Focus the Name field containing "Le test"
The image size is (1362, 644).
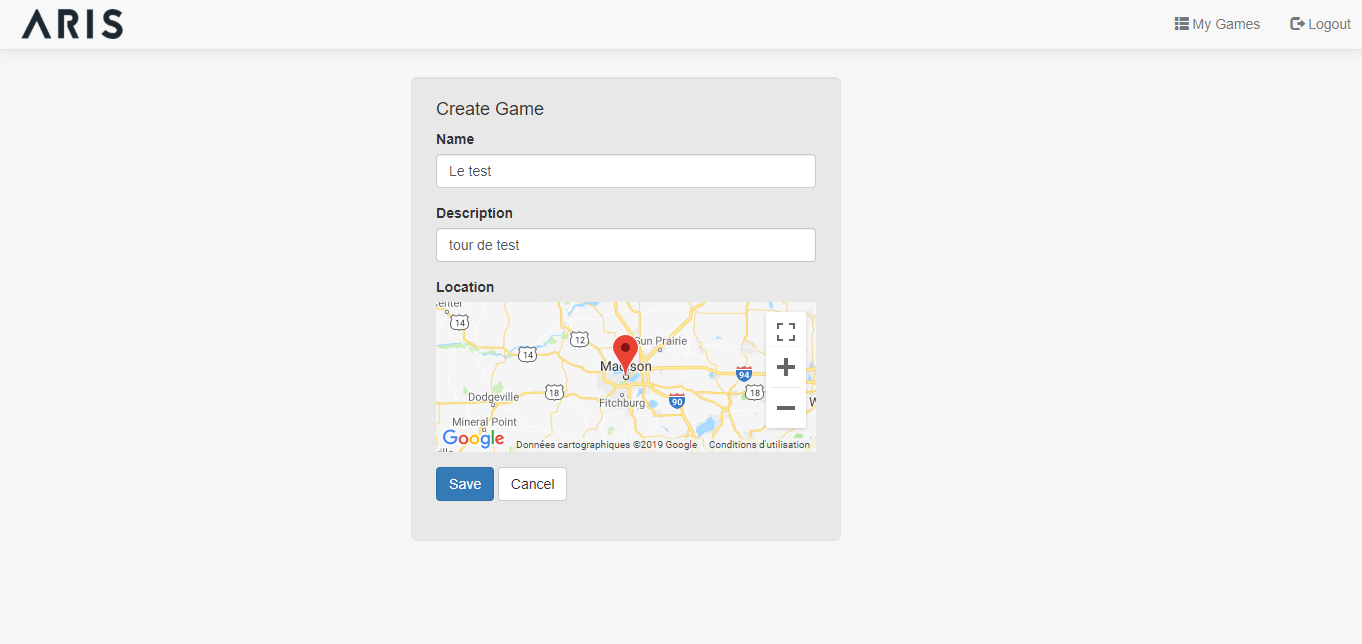pos(625,171)
